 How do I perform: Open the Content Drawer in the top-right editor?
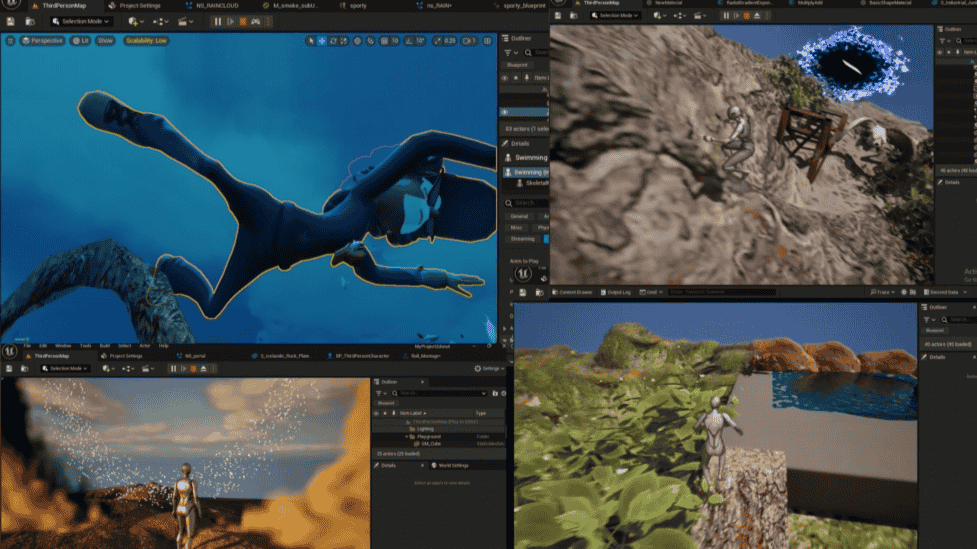coord(571,292)
